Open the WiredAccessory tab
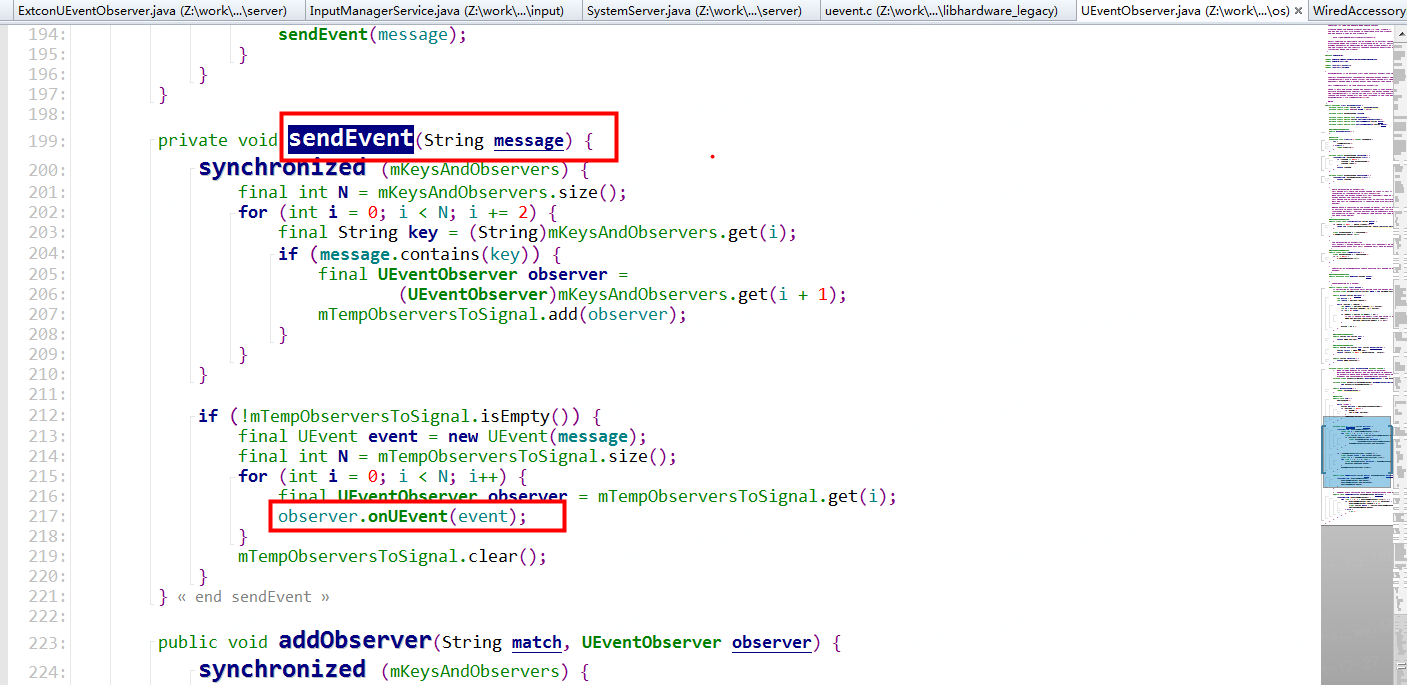Screen dimensions: 1407x685 (x=1360, y=10)
